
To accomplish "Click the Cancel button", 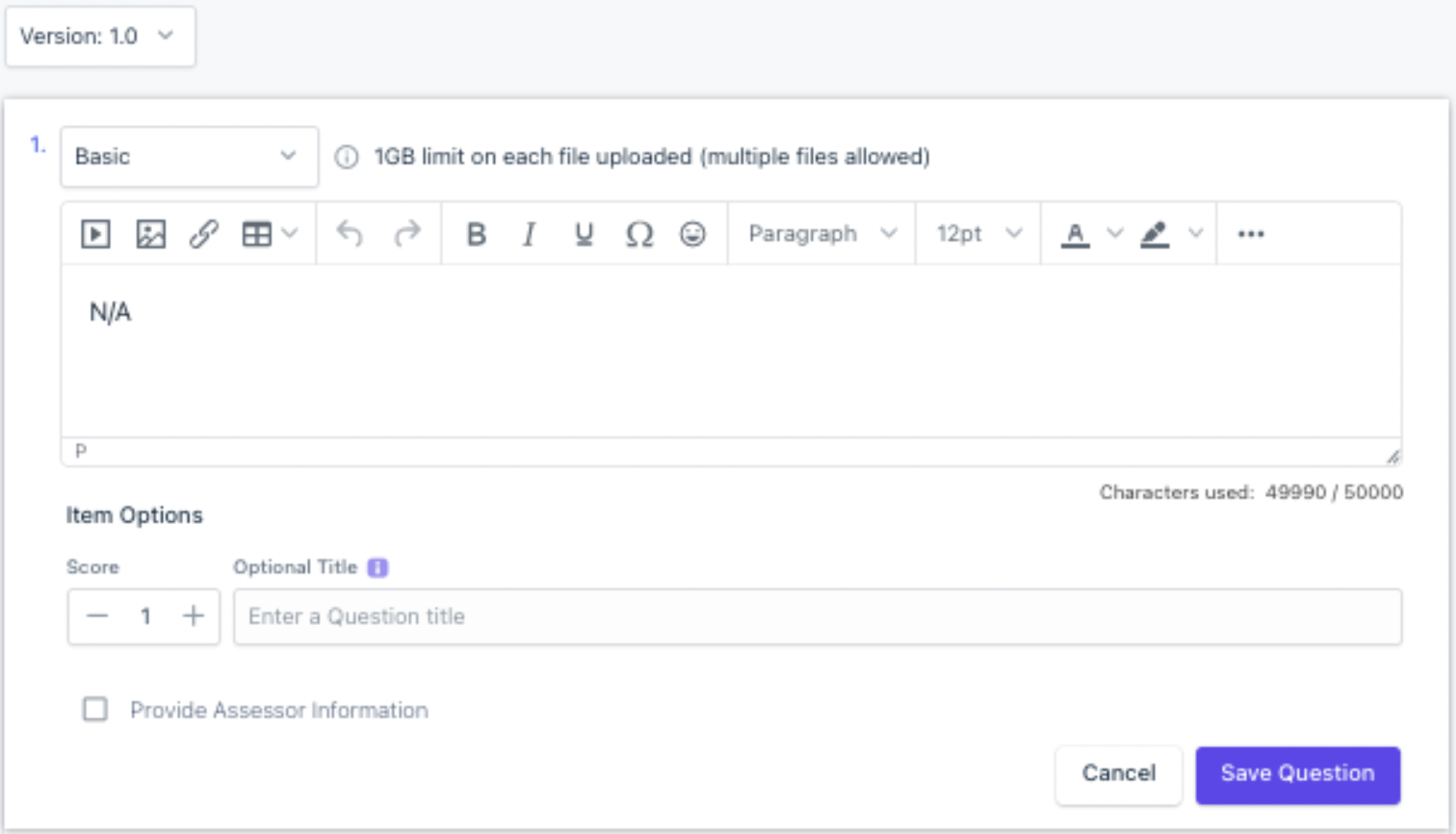I will [1118, 774].
